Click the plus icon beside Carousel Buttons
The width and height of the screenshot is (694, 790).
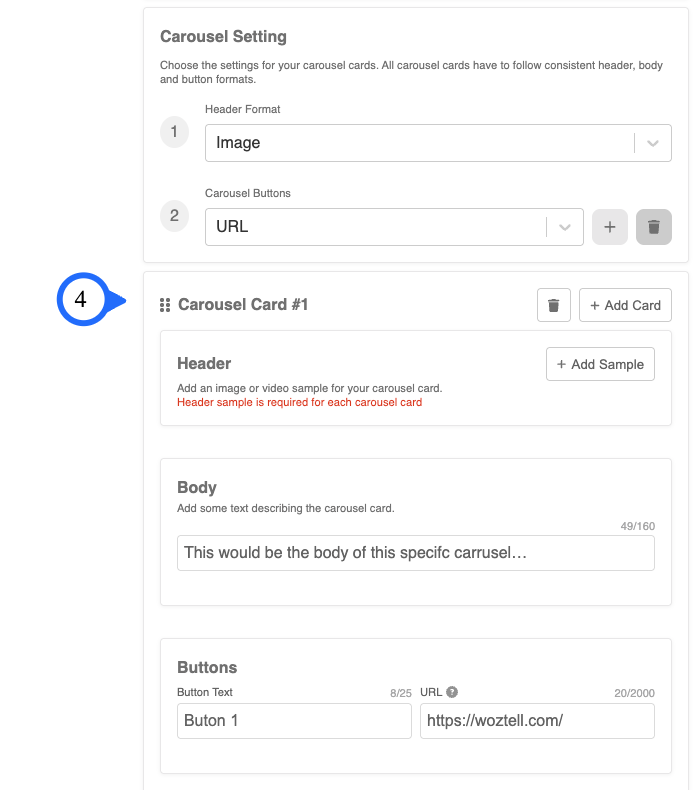tap(609, 227)
